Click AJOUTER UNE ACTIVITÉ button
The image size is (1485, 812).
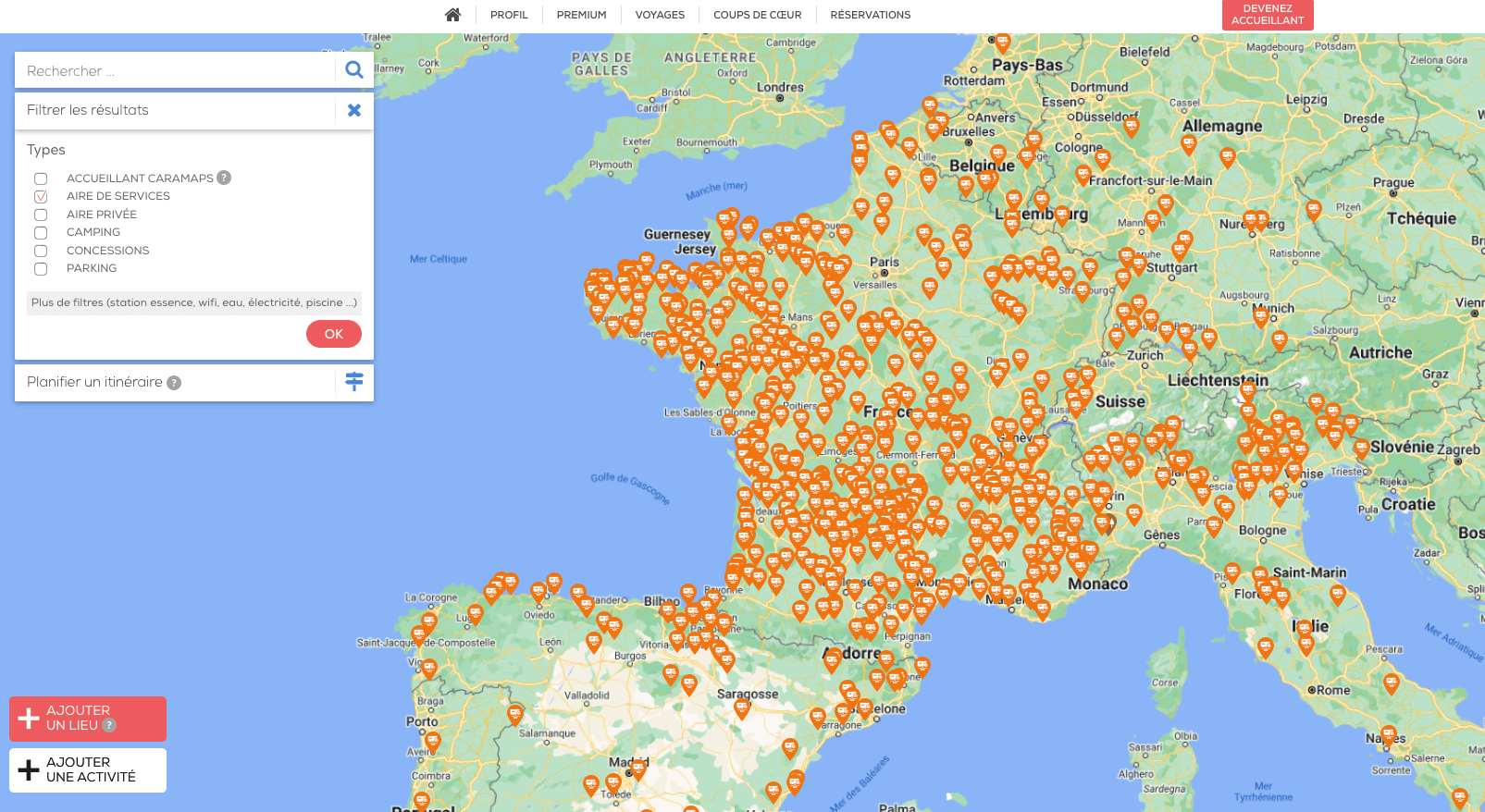[x=88, y=770]
